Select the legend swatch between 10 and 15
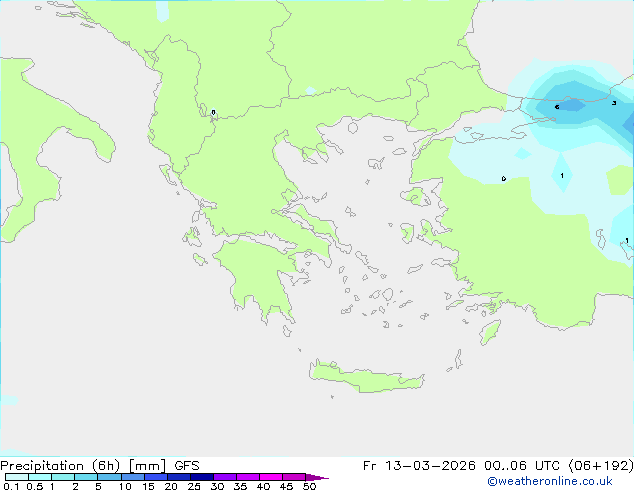Viewport: 634px width, 490px height. click(133, 477)
